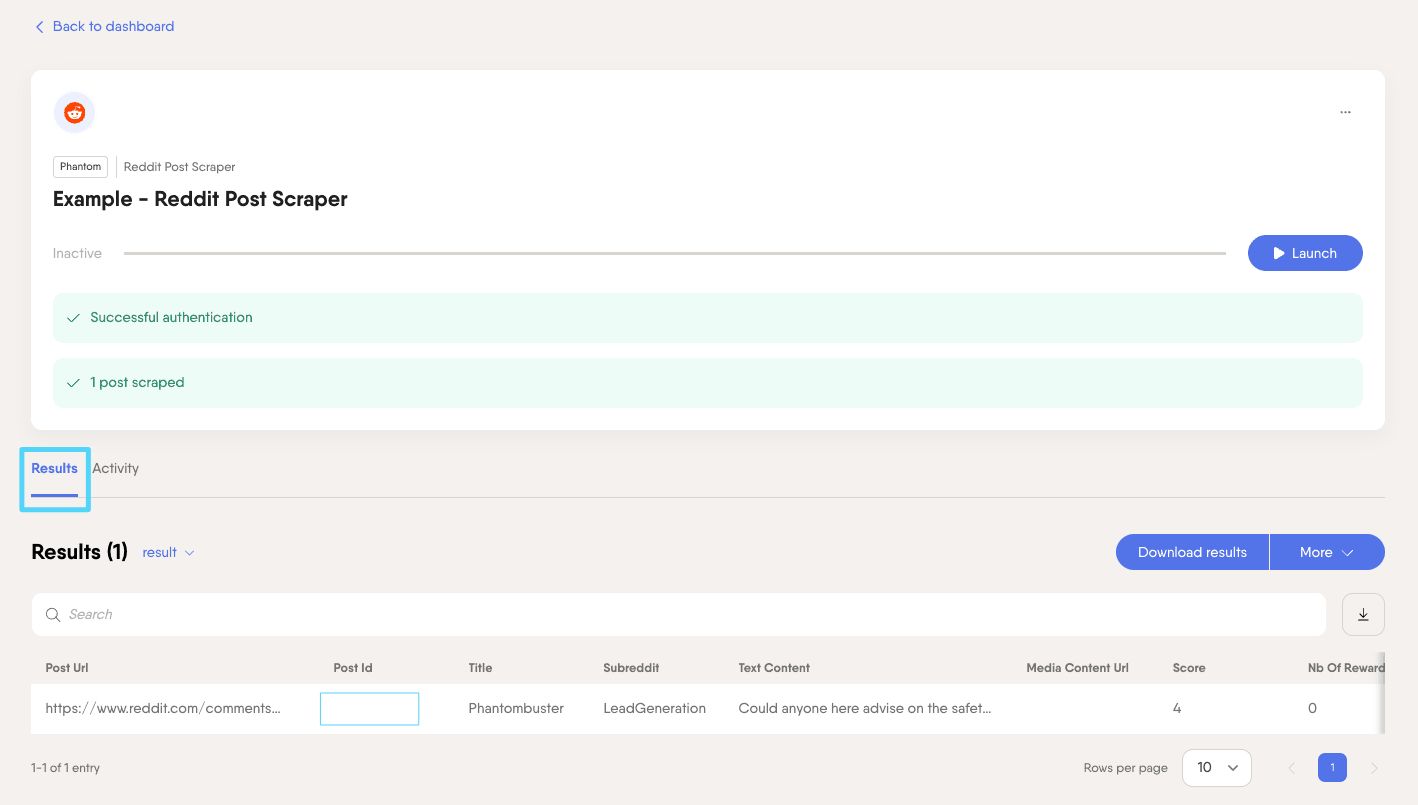The height and width of the screenshot is (805, 1418).
Task: Expand the result file selector
Action: 168,552
